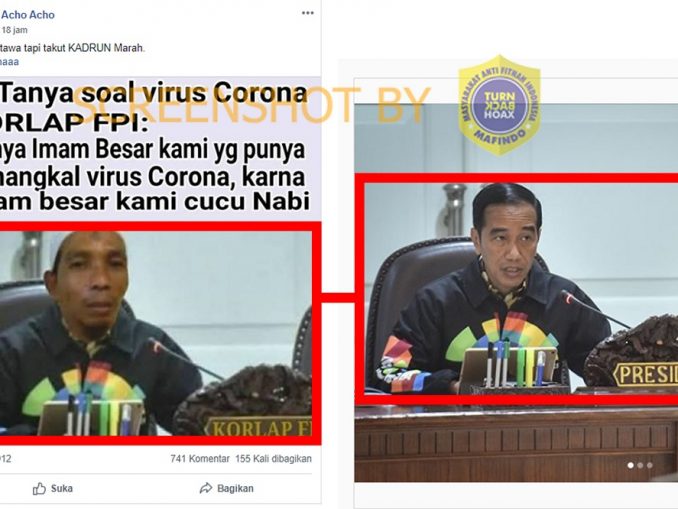Viewport: 678px width, 509px height.
Task: Open the left edited KORLAP FPI photo
Action: tap(156, 333)
